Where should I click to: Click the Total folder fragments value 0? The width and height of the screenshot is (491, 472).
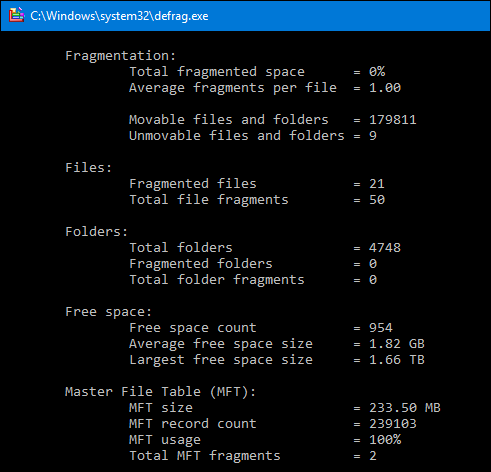373,280
